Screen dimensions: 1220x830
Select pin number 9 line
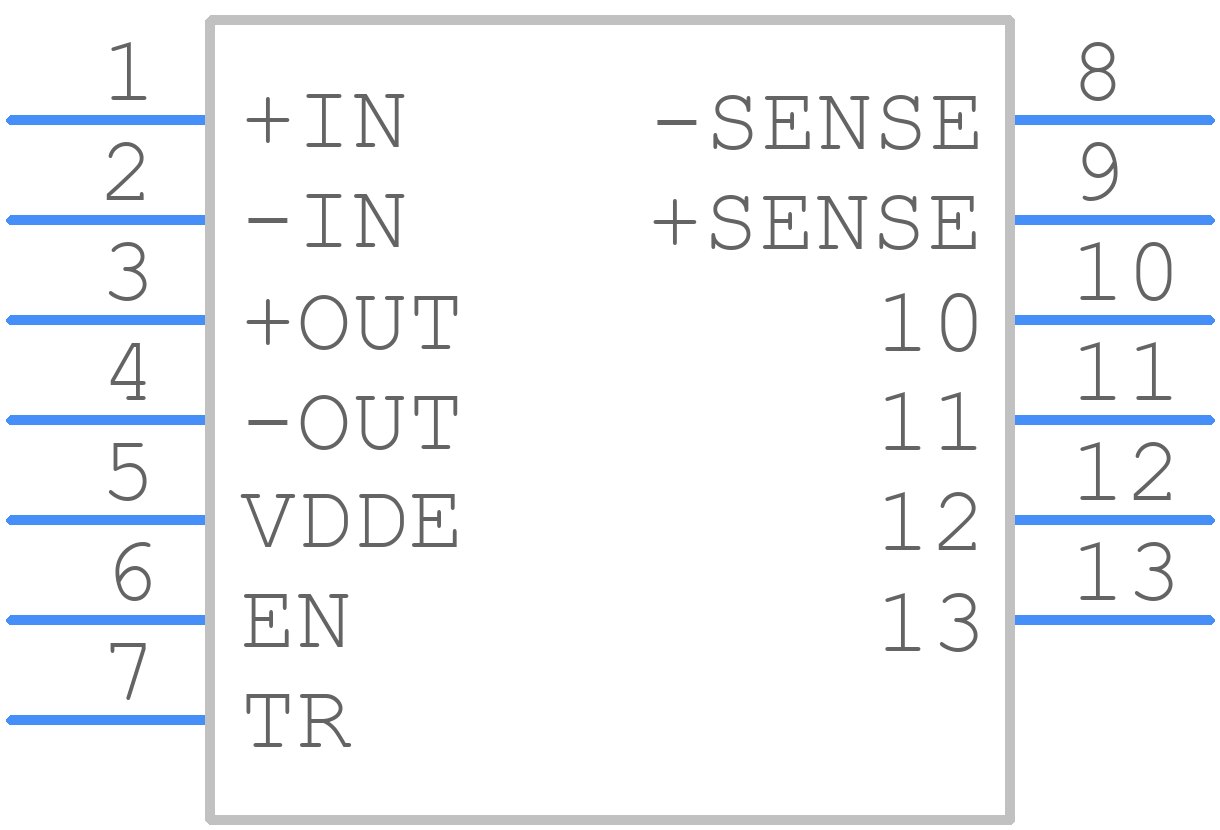(1114, 220)
